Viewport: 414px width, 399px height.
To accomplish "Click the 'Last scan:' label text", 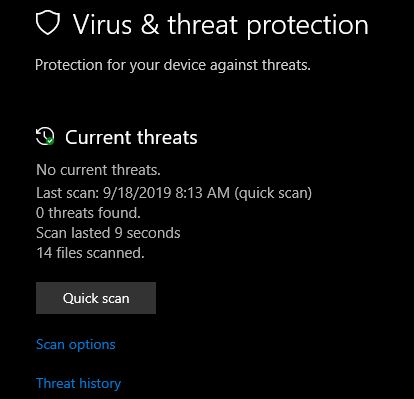I will pos(68,193).
